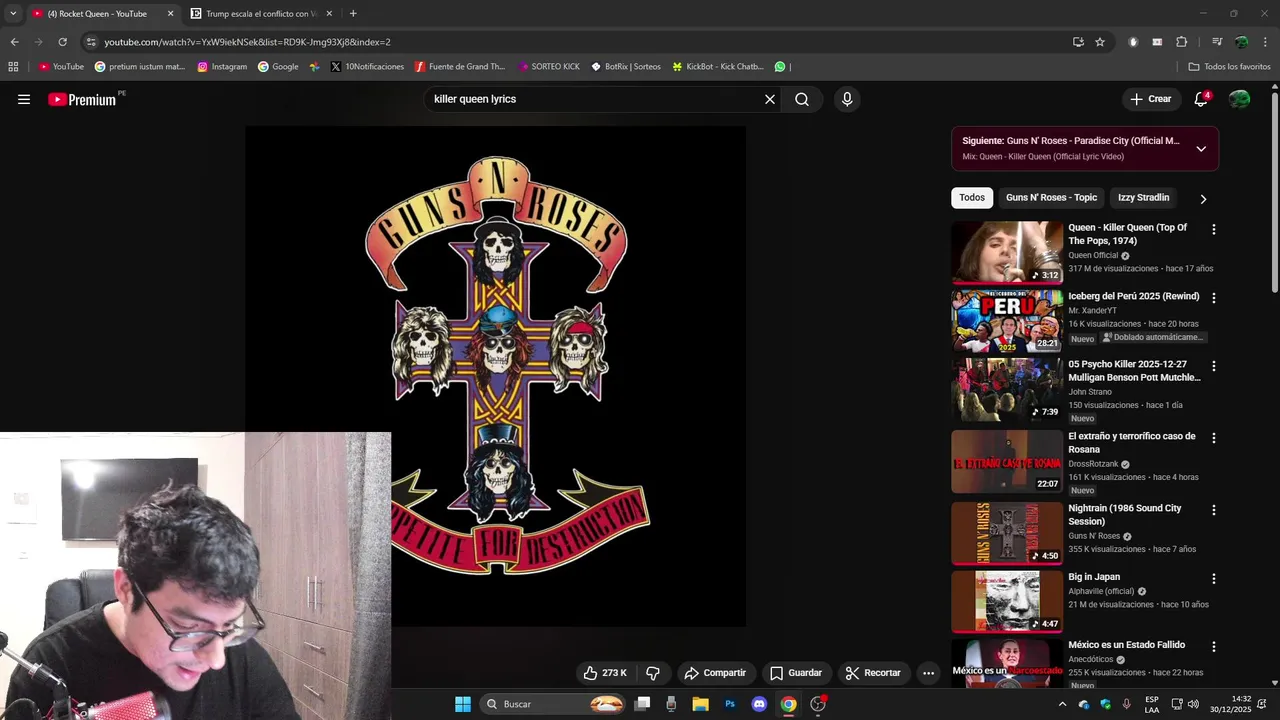Reload the page in Chrome

click(62, 42)
